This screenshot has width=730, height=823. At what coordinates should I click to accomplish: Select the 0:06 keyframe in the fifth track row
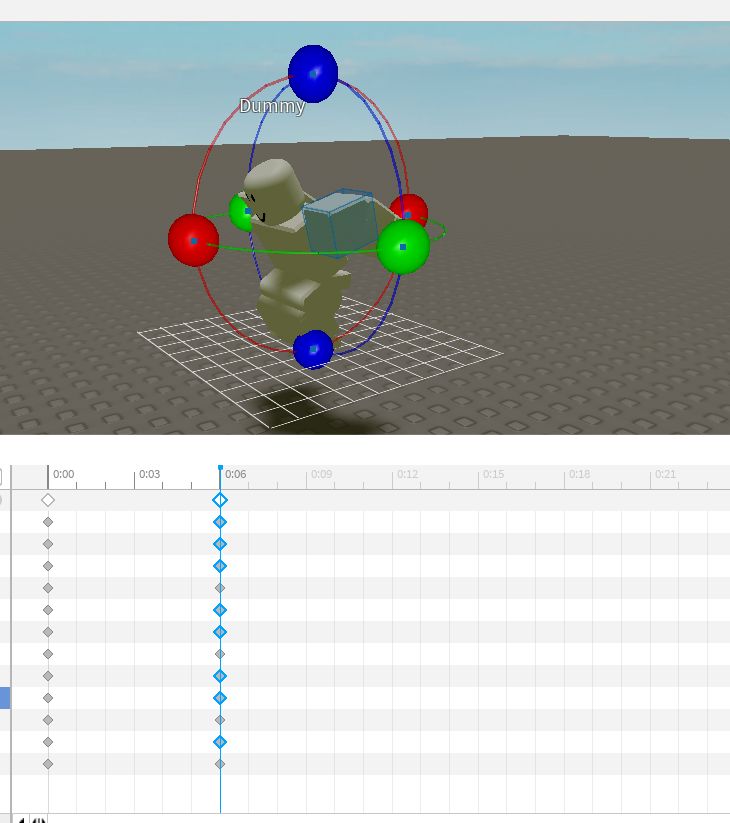pyautogui.click(x=220, y=610)
